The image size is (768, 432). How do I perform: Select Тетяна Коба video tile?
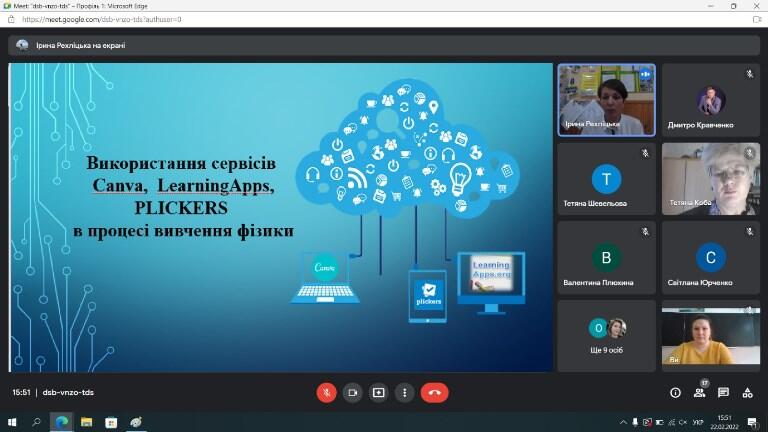click(711, 179)
